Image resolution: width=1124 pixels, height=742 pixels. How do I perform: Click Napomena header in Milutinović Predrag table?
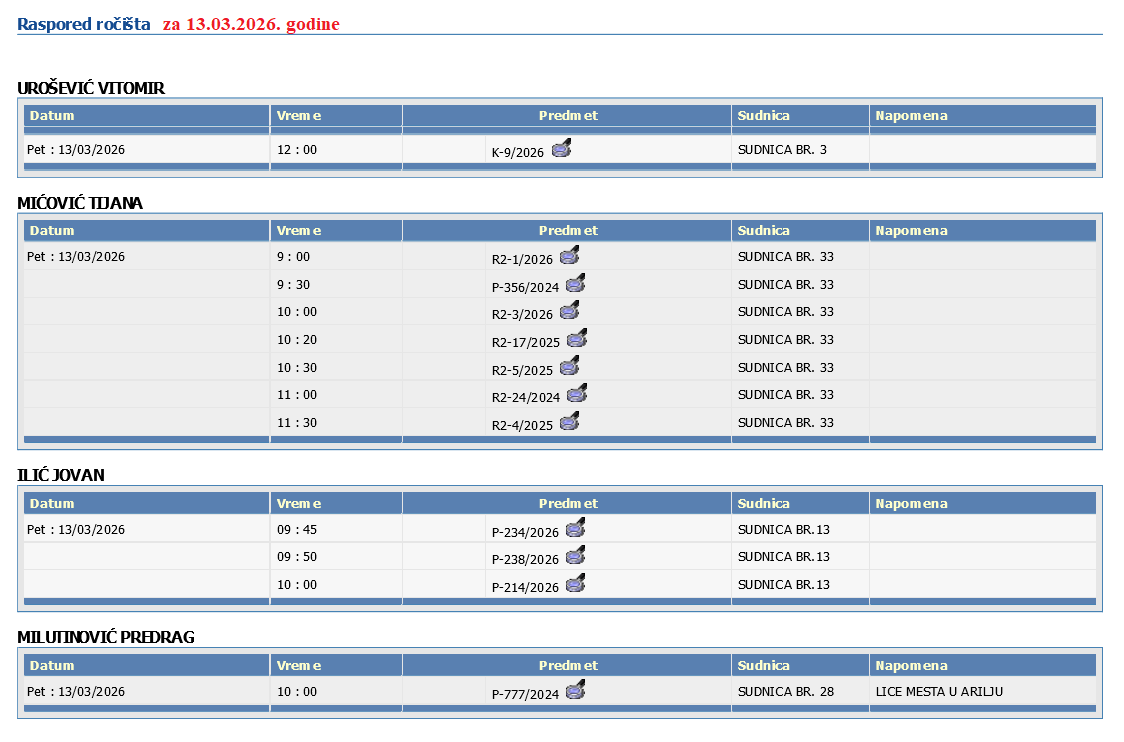click(911, 666)
